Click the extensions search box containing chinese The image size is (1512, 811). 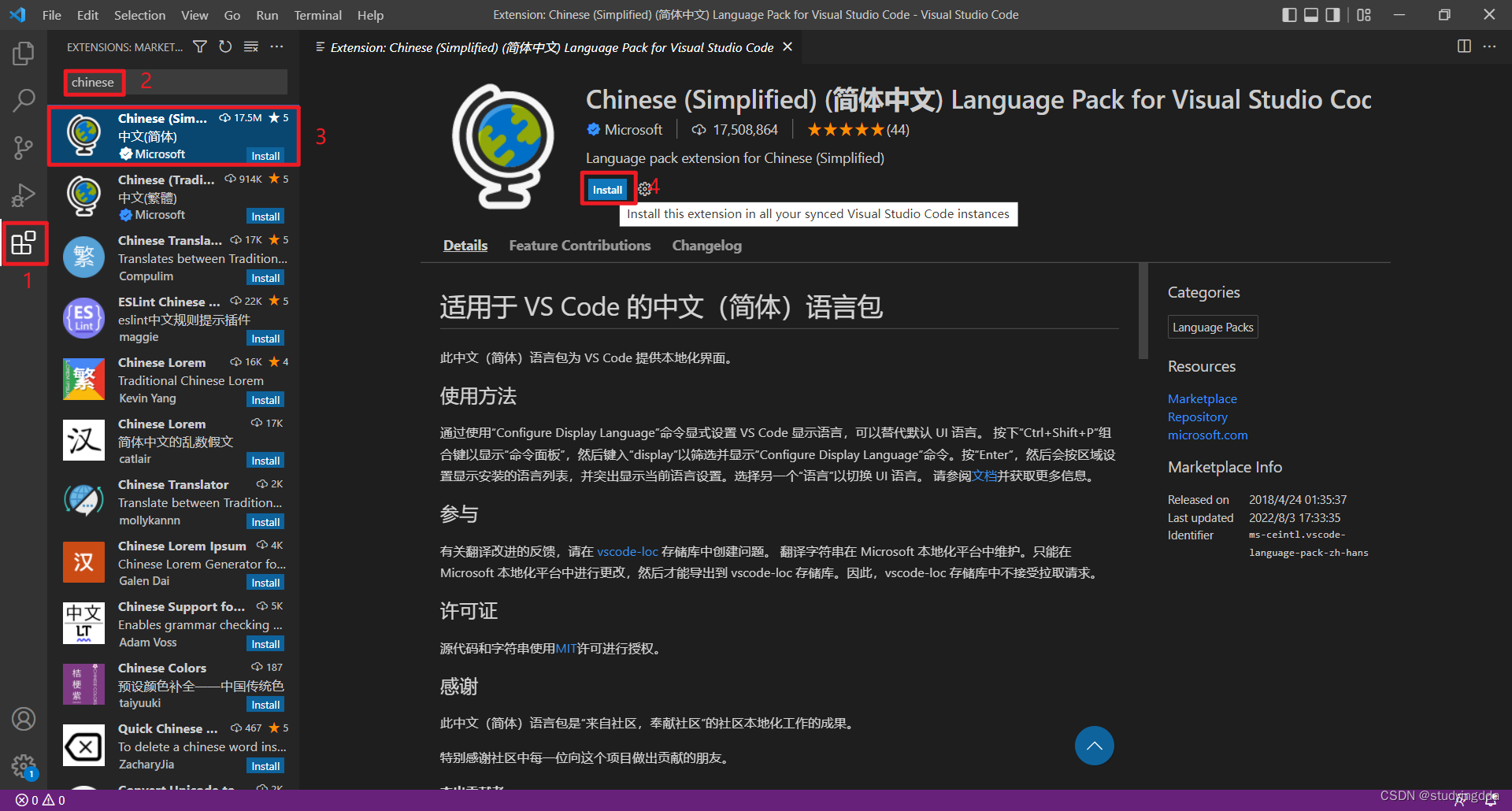(176, 82)
